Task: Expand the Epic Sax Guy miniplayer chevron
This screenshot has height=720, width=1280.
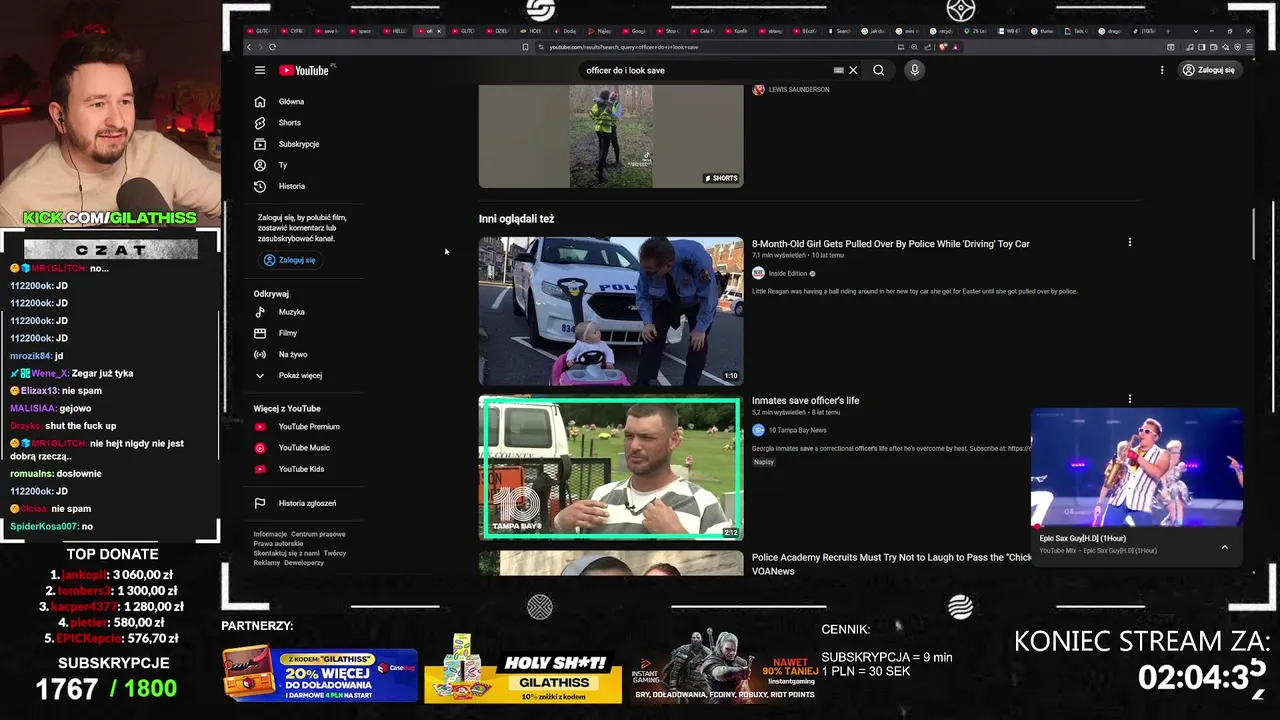Action: pos(1224,547)
